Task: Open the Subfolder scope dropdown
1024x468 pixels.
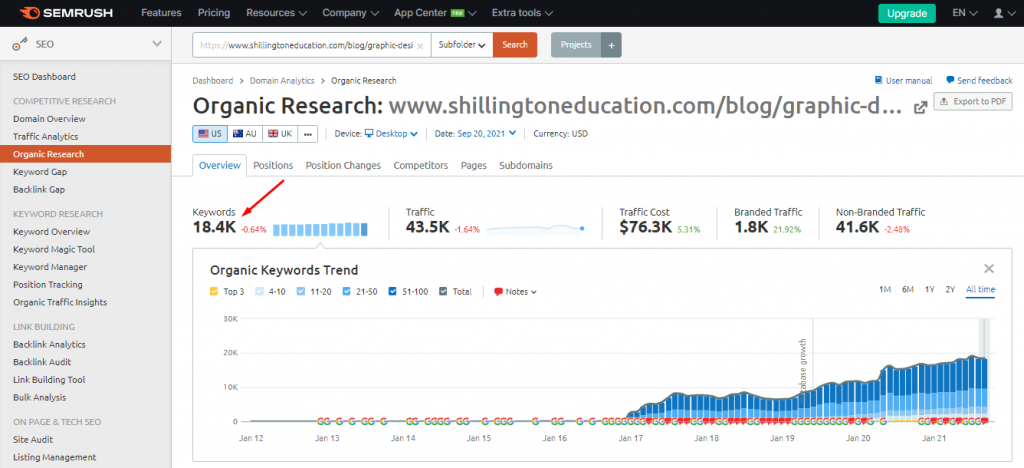Action: [x=462, y=45]
